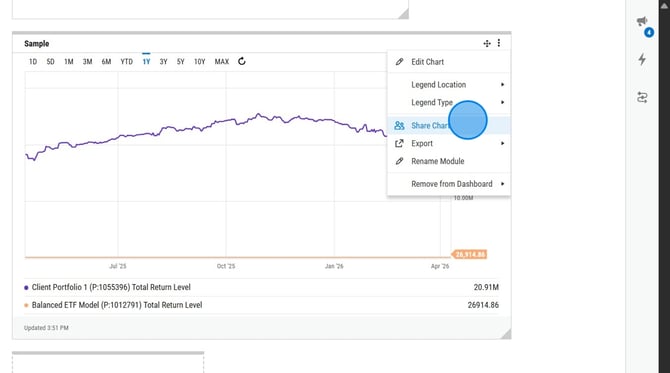Click the Updated 3:51 PM timestamp
The image size is (670, 373).
pos(46,328)
